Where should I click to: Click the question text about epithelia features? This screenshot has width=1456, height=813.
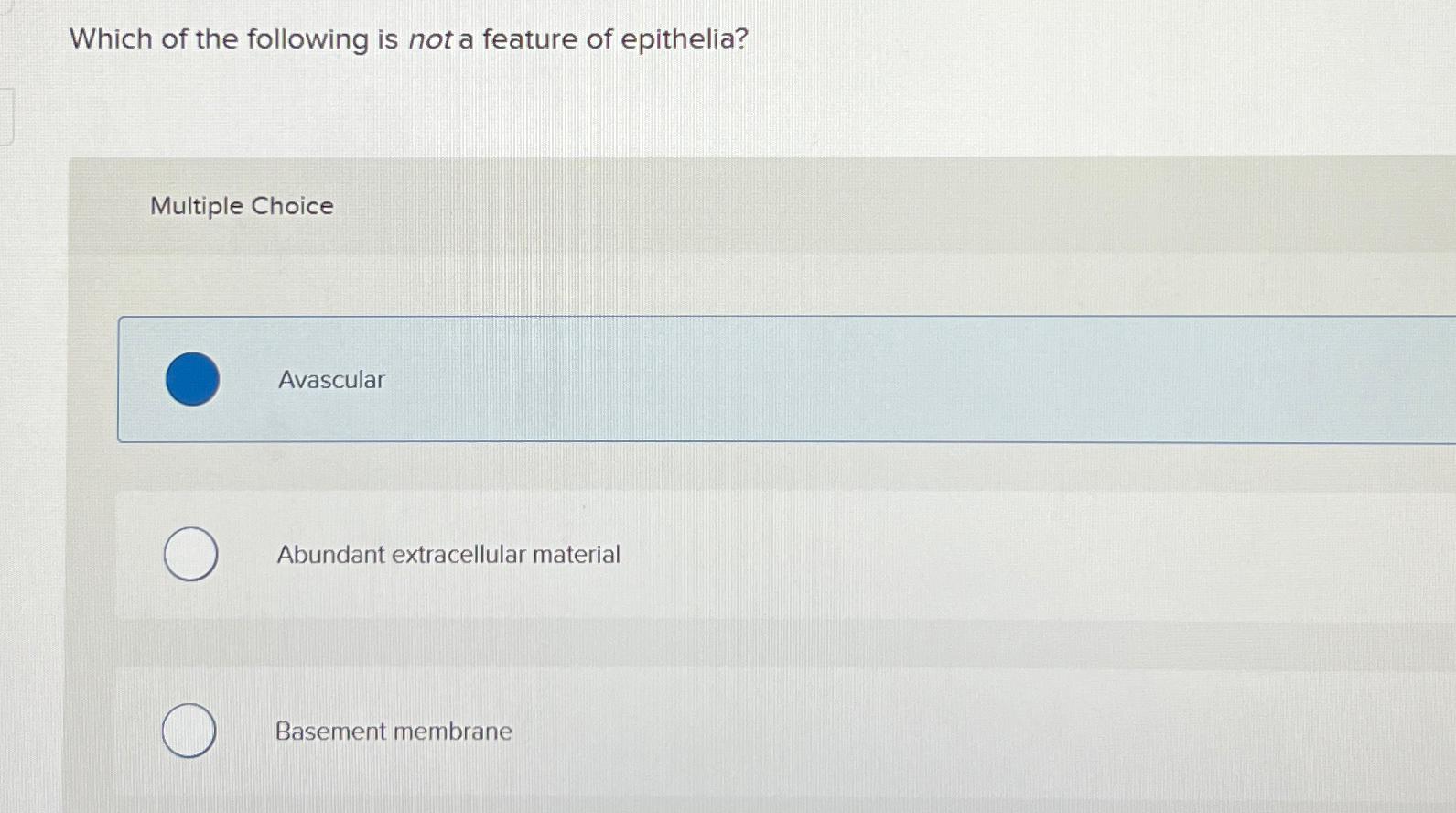(x=407, y=39)
